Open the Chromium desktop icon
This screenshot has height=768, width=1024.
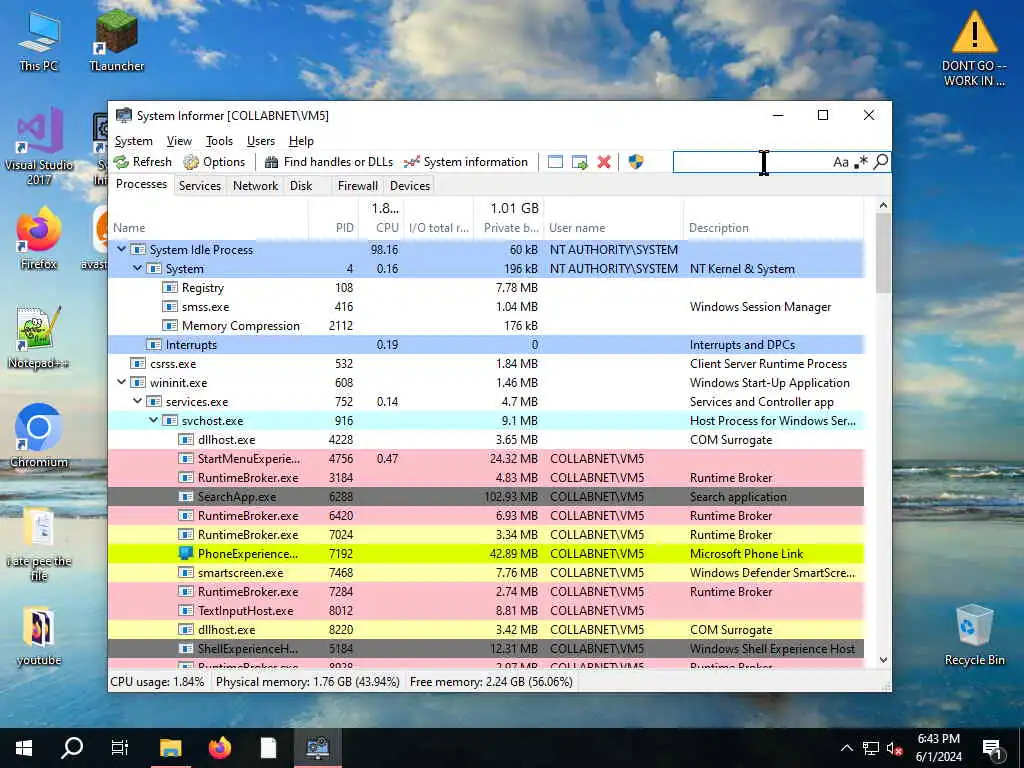point(39,436)
